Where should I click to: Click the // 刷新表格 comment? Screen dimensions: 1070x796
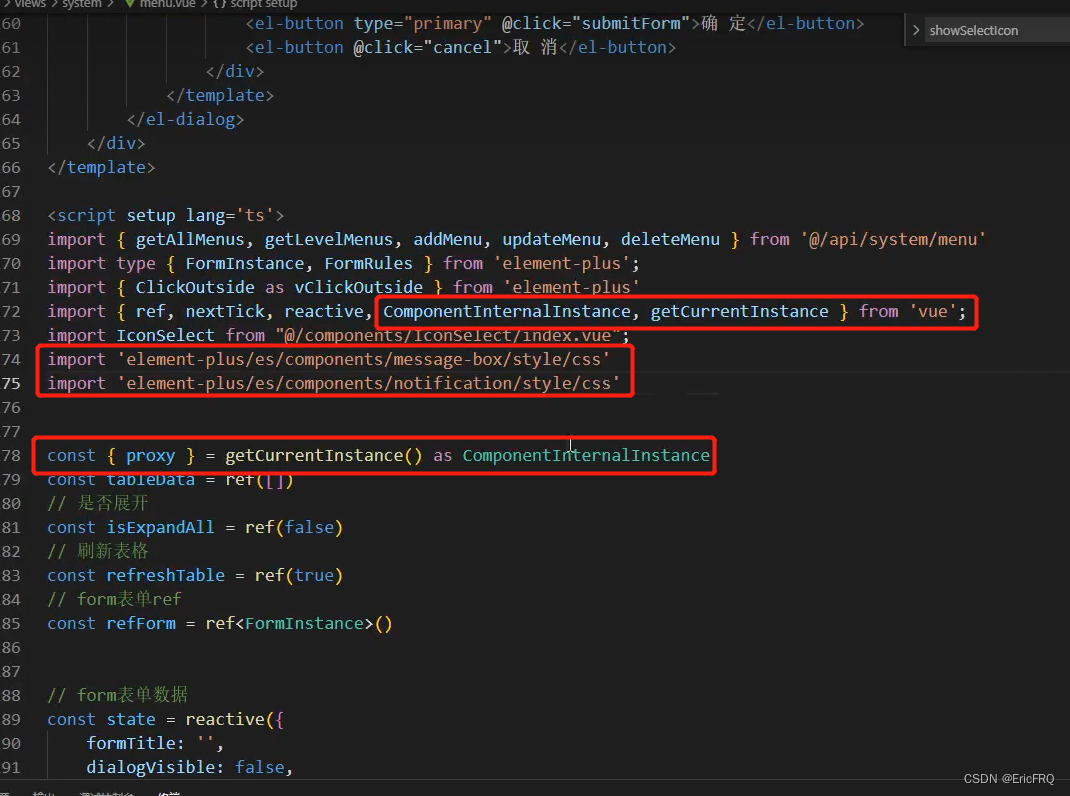click(98, 552)
